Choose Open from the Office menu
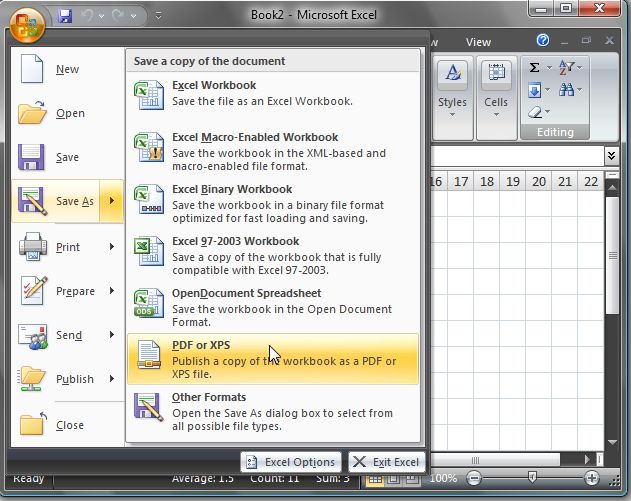Image resolution: width=631 pixels, height=501 pixels. click(67, 113)
